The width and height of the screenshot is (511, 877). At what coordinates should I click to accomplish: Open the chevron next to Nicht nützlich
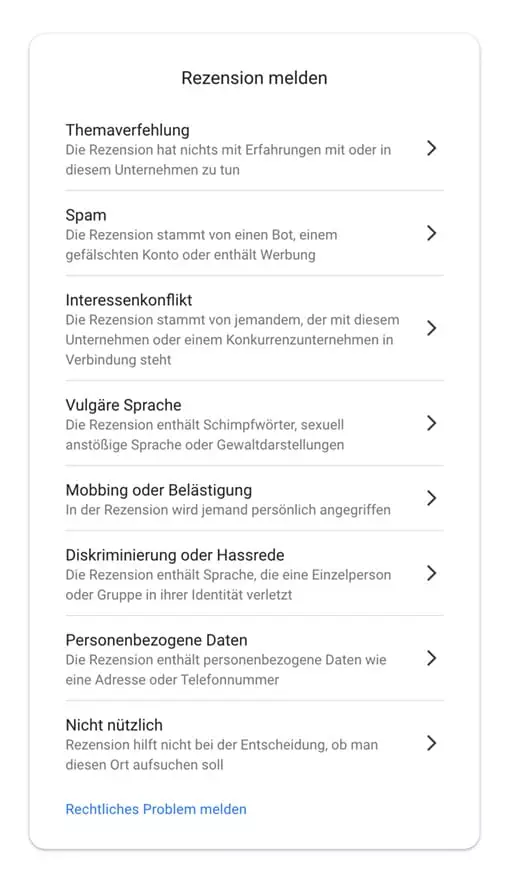(431, 743)
